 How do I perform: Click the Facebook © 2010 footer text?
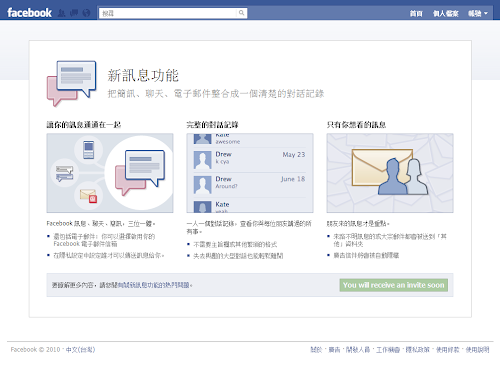click(x=35, y=350)
